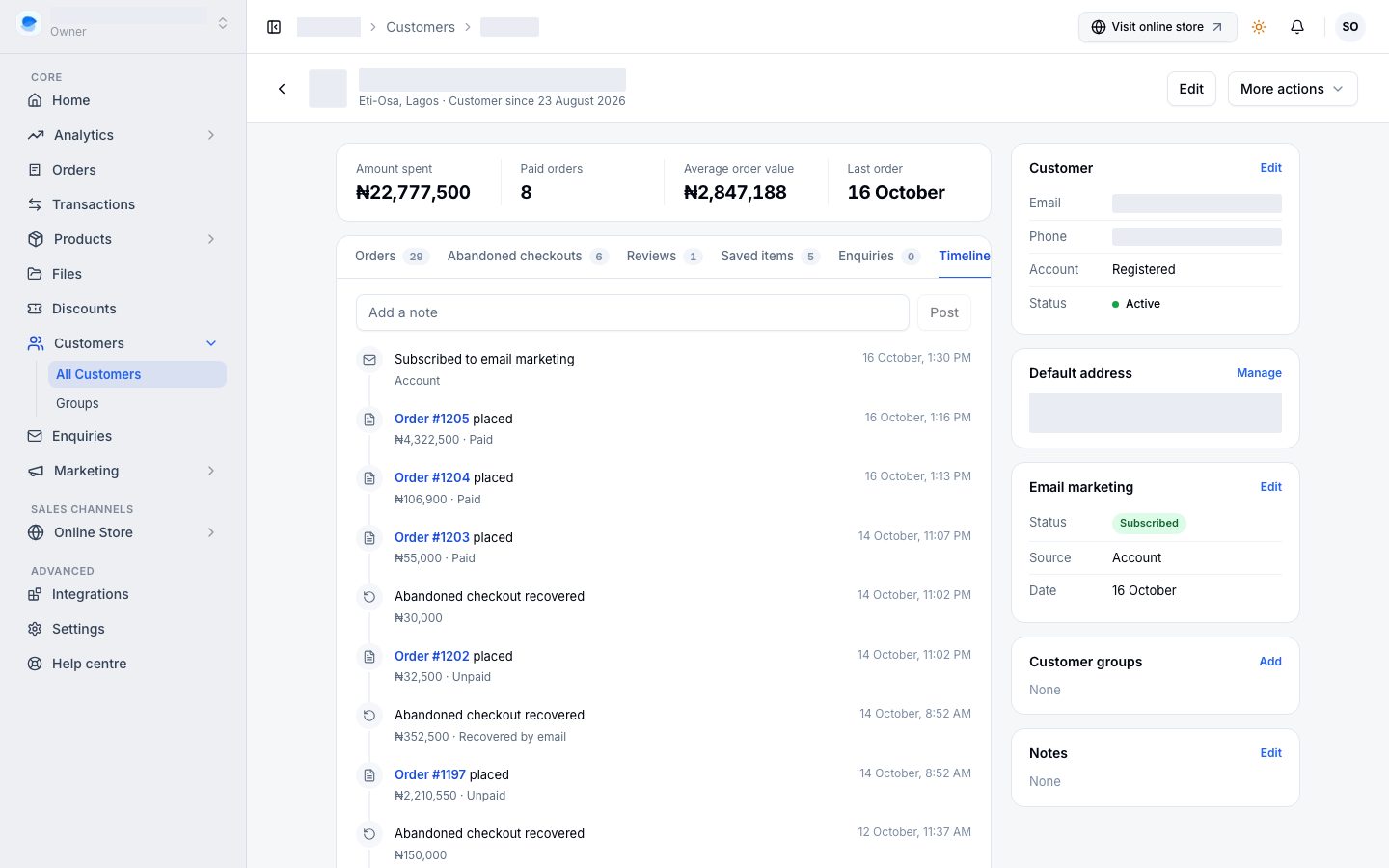Open the SO user avatar menu
The width and height of the screenshot is (1389, 868).
coord(1350,27)
